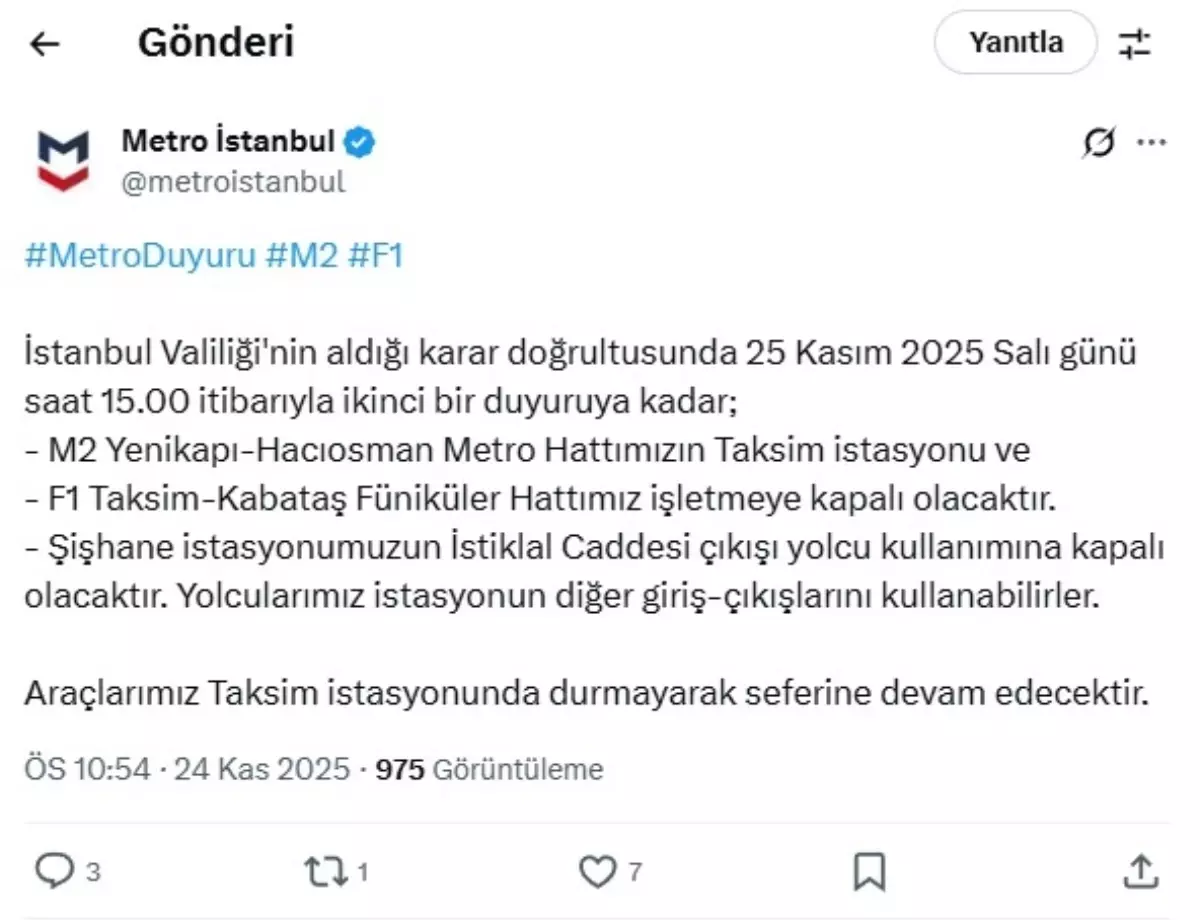Image resolution: width=1200 pixels, height=920 pixels.
Task: Toggle like off by clicking the heart
Action: click(600, 871)
